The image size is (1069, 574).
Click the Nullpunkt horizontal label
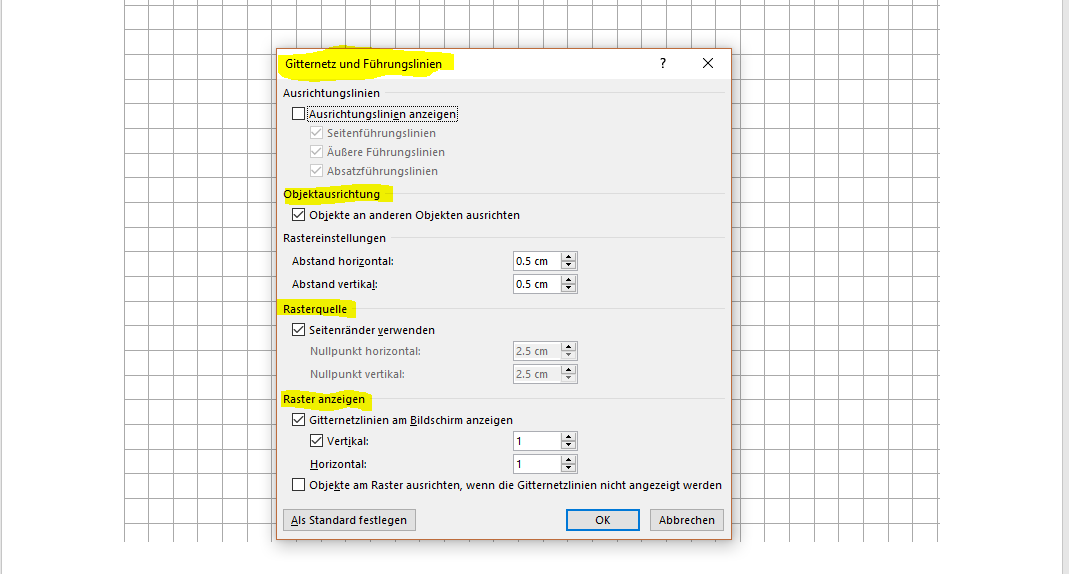pyautogui.click(x=365, y=352)
